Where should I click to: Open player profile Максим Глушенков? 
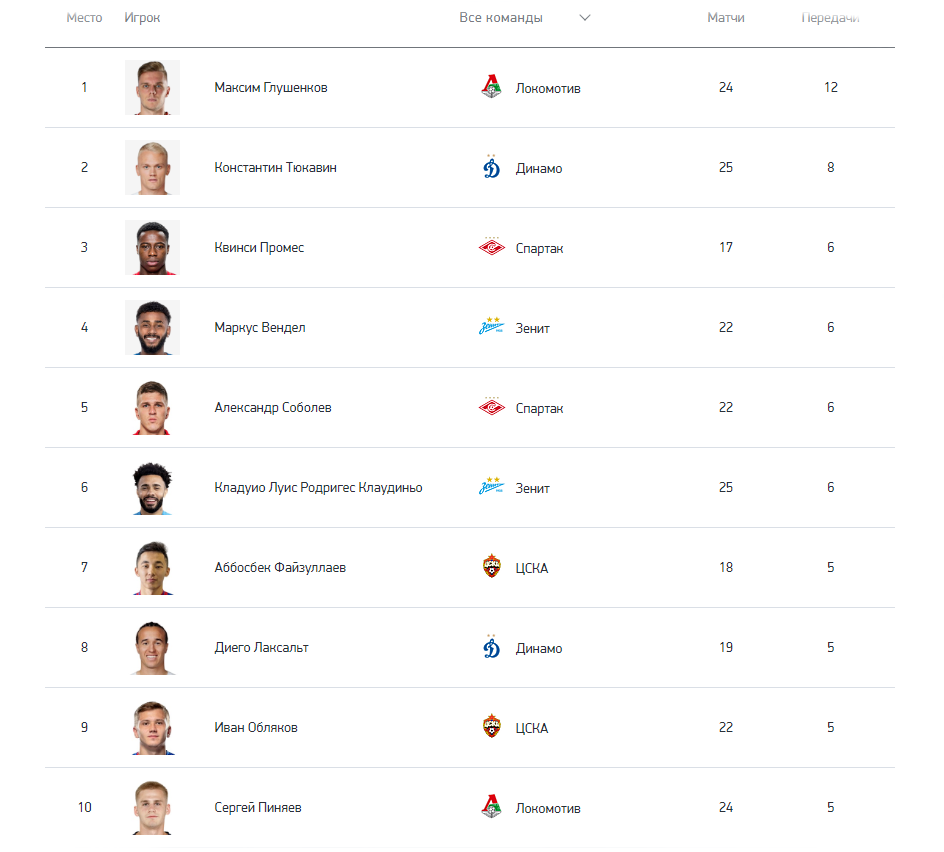[271, 87]
